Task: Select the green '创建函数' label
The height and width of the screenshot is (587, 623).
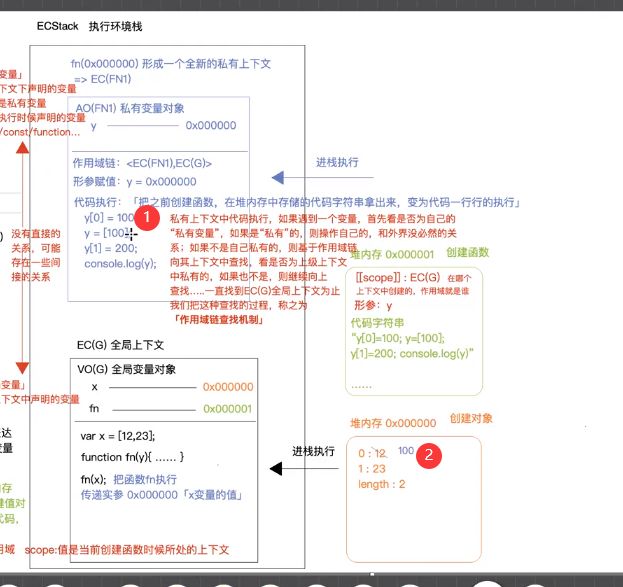Action: 468,252
